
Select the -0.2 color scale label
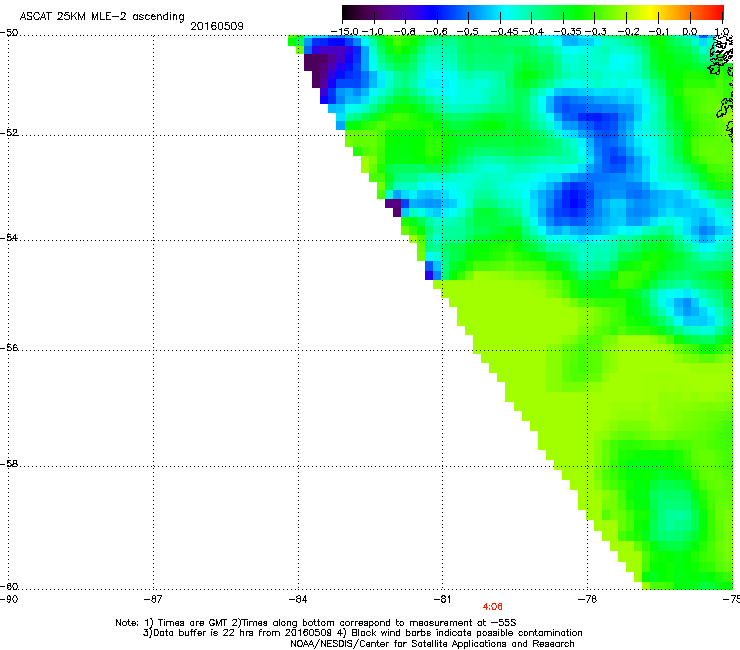coord(628,32)
